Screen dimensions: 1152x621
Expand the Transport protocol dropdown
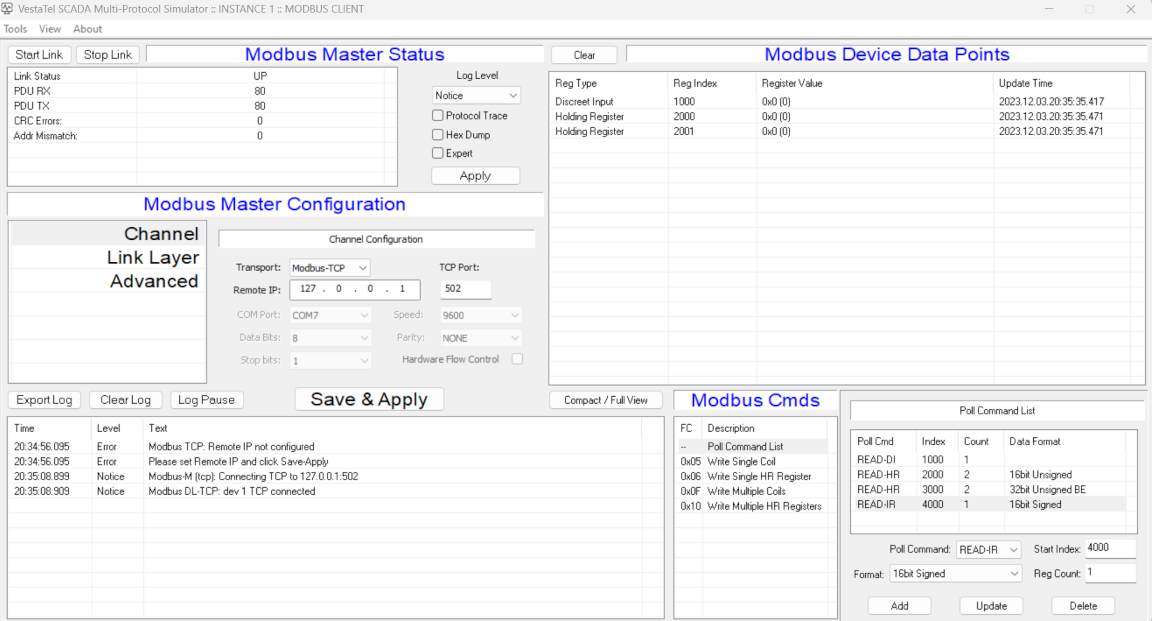[329, 268]
